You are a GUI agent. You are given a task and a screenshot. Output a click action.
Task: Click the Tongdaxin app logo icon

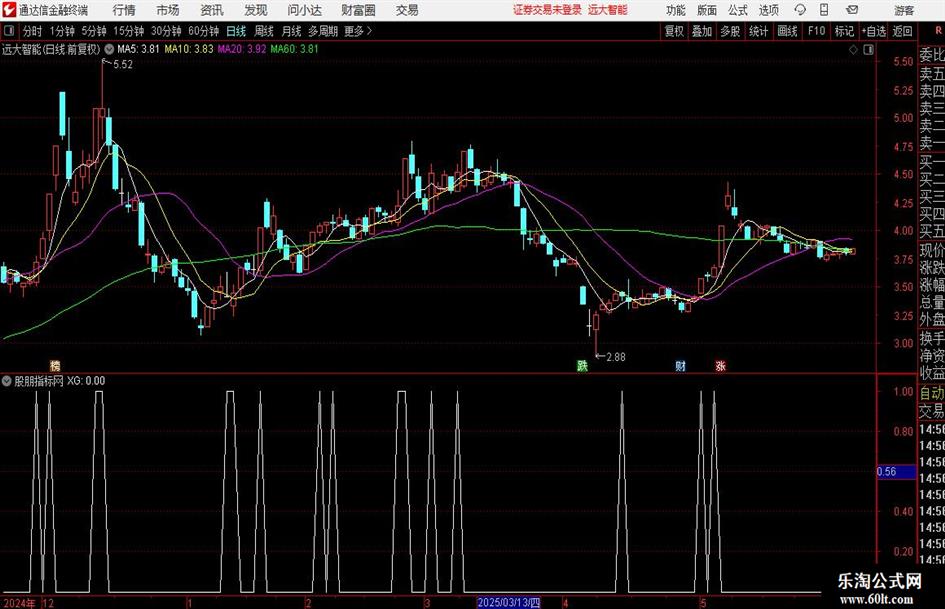pos(9,10)
